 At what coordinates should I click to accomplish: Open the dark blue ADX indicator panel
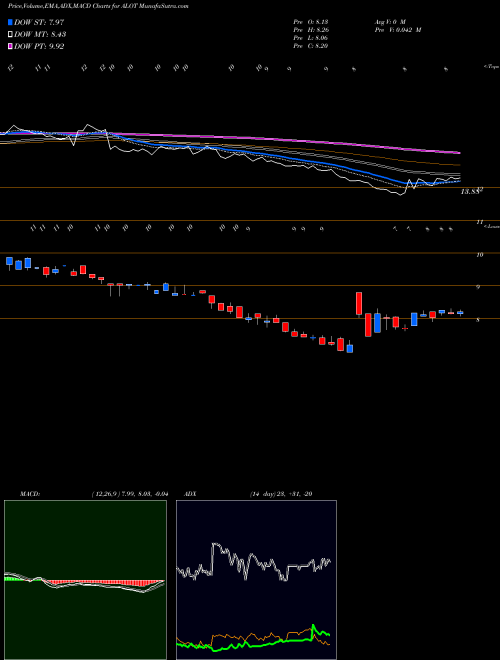(x=256, y=580)
